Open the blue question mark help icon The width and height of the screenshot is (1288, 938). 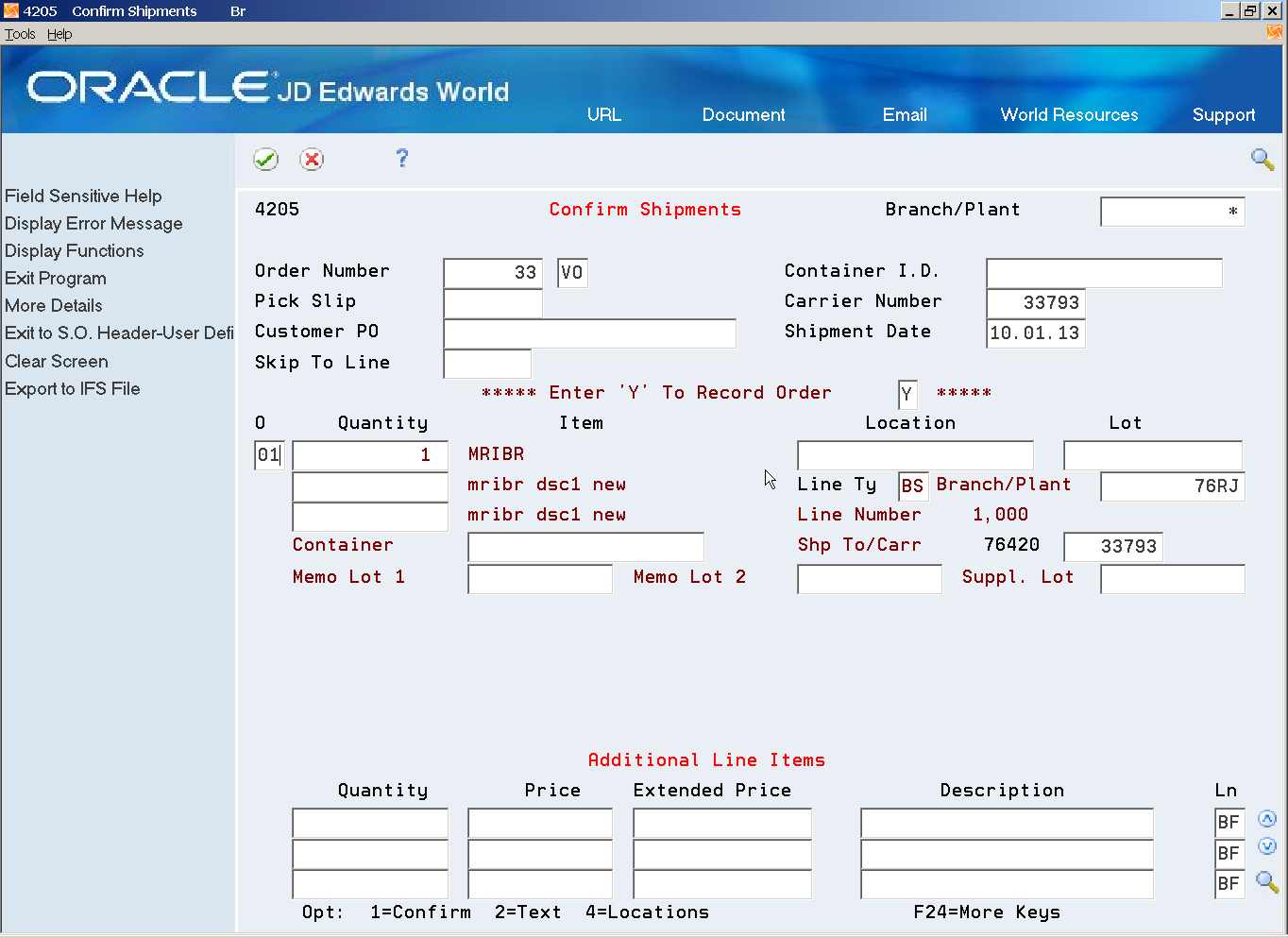tap(402, 158)
